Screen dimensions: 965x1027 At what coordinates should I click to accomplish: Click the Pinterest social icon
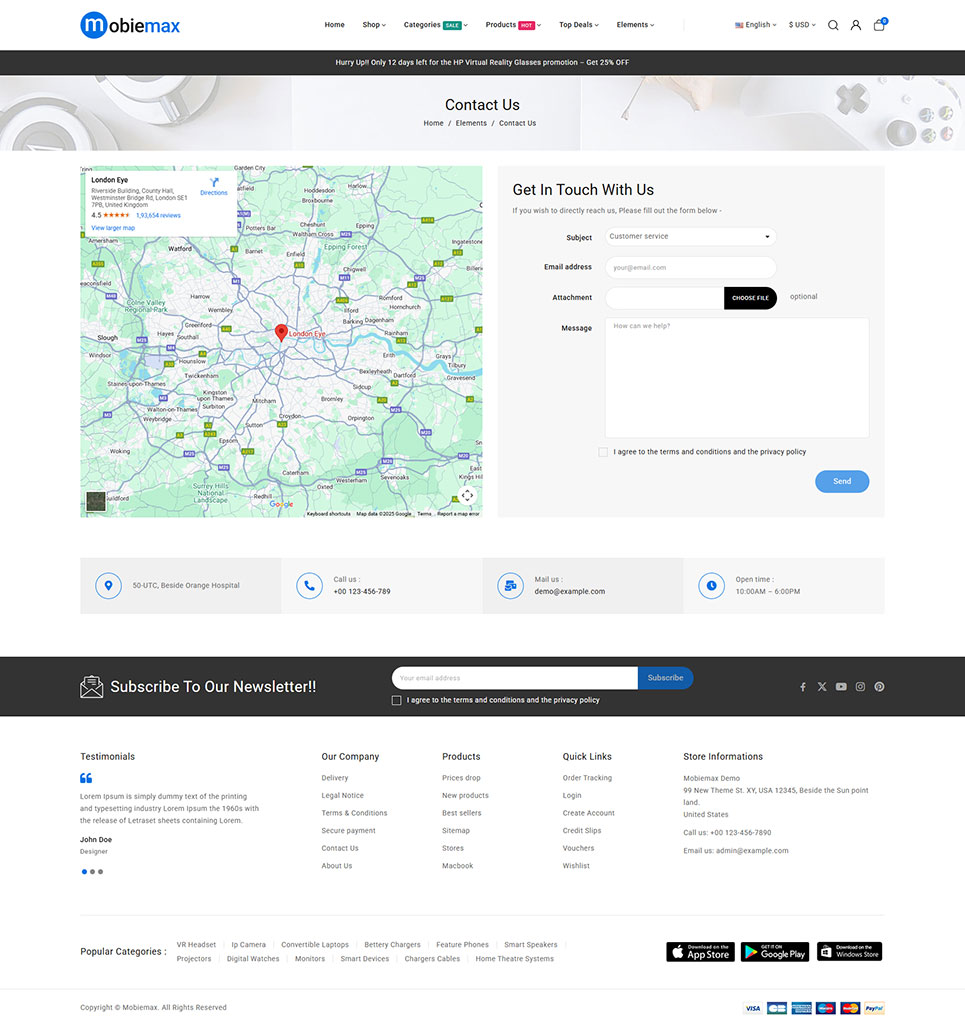pyautogui.click(x=880, y=687)
